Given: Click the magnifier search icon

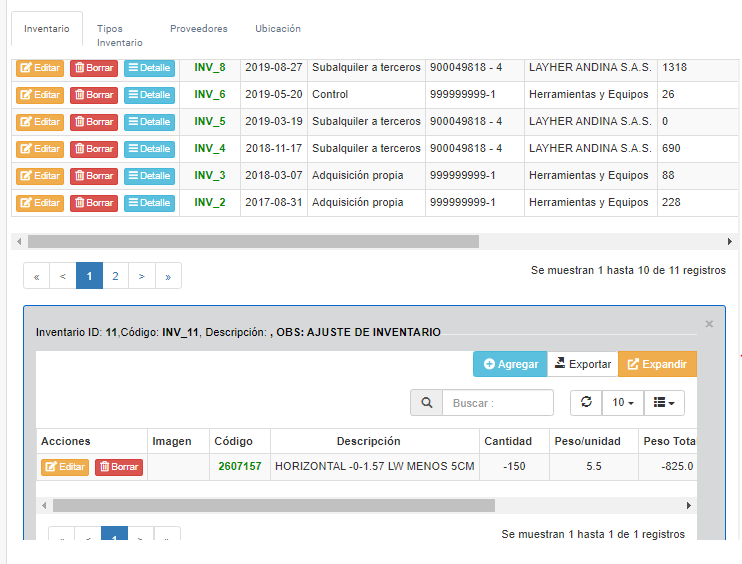Looking at the screenshot, I should [427, 403].
